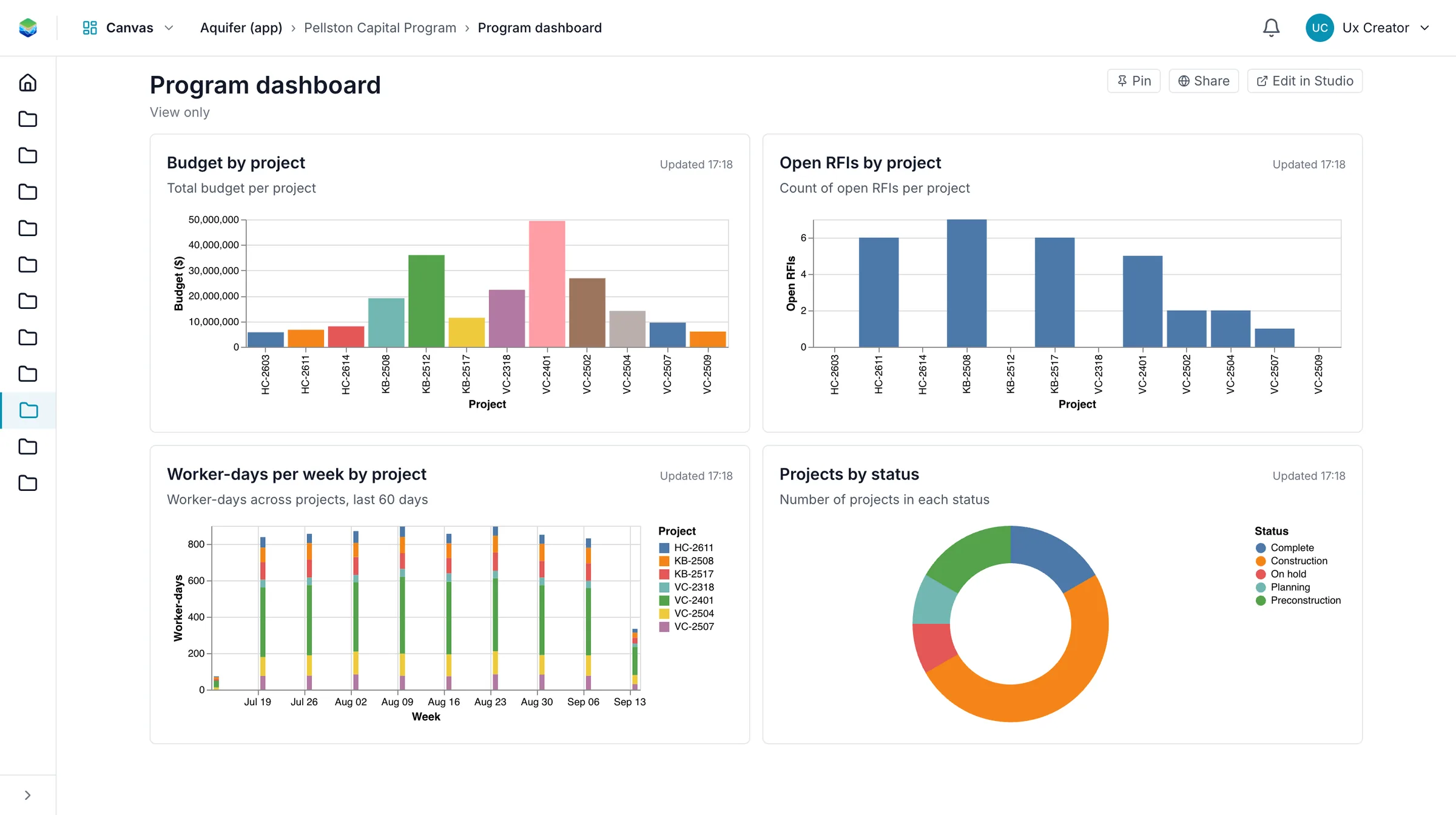Click 'Updated 17:18' in Budget by project card
The width and height of the screenshot is (1456, 815).
click(x=696, y=164)
